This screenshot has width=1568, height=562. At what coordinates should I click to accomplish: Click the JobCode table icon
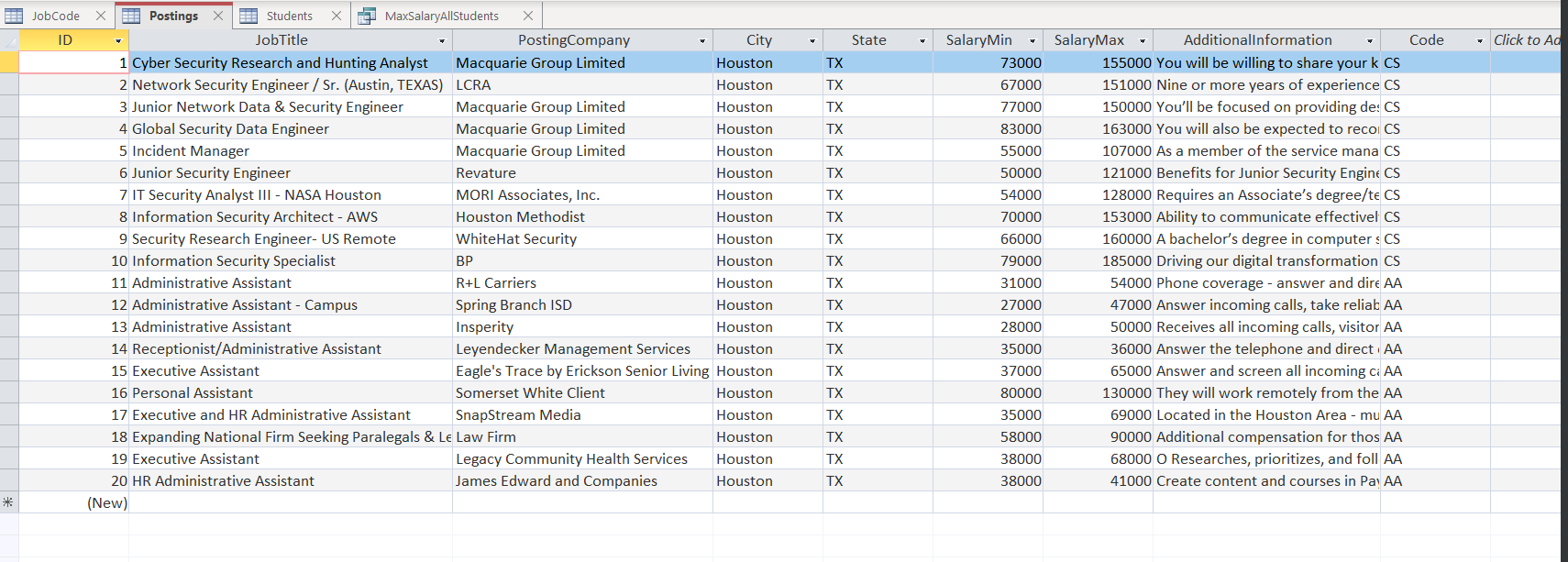coord(14,16)
